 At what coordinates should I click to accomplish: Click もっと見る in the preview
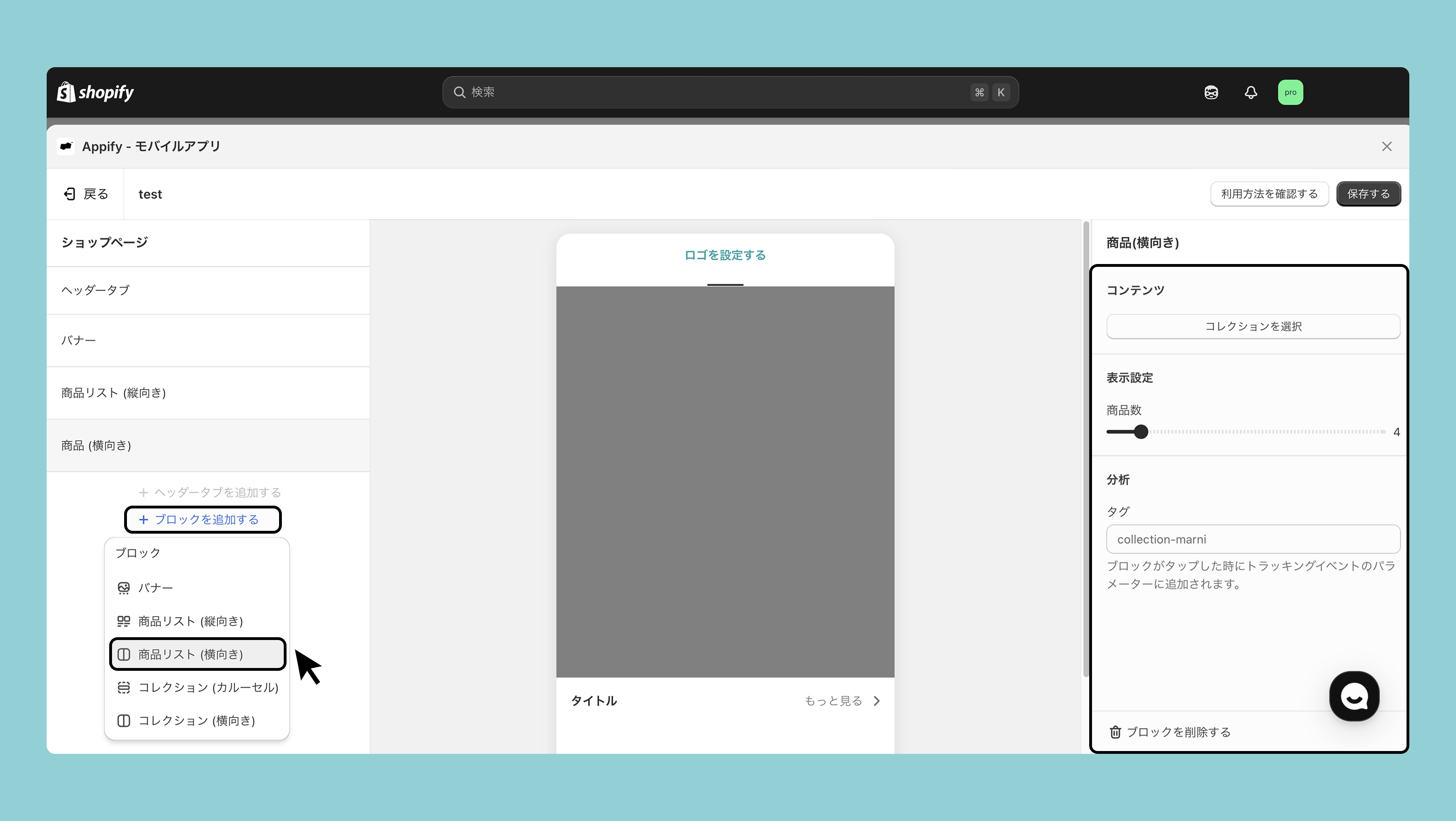(x=833, y=701)
